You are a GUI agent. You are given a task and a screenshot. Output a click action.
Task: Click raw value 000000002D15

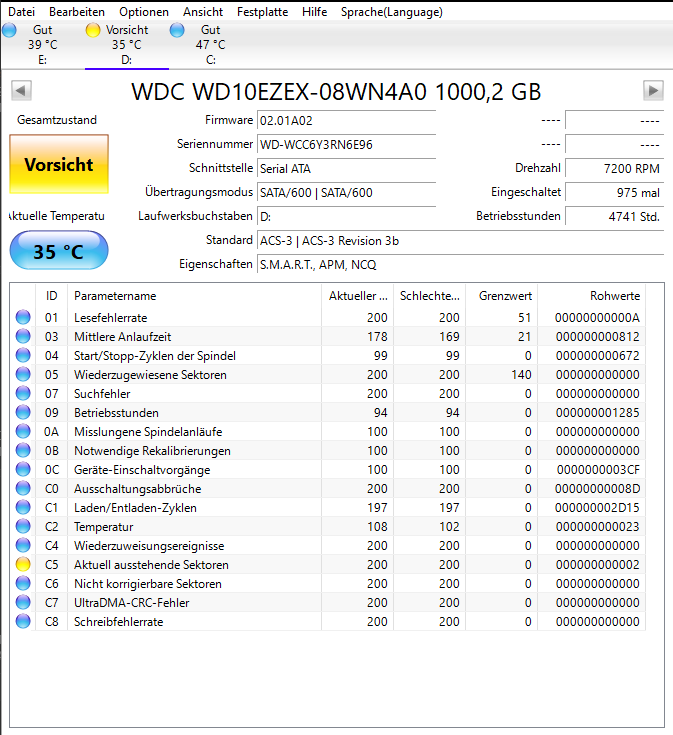598,508
